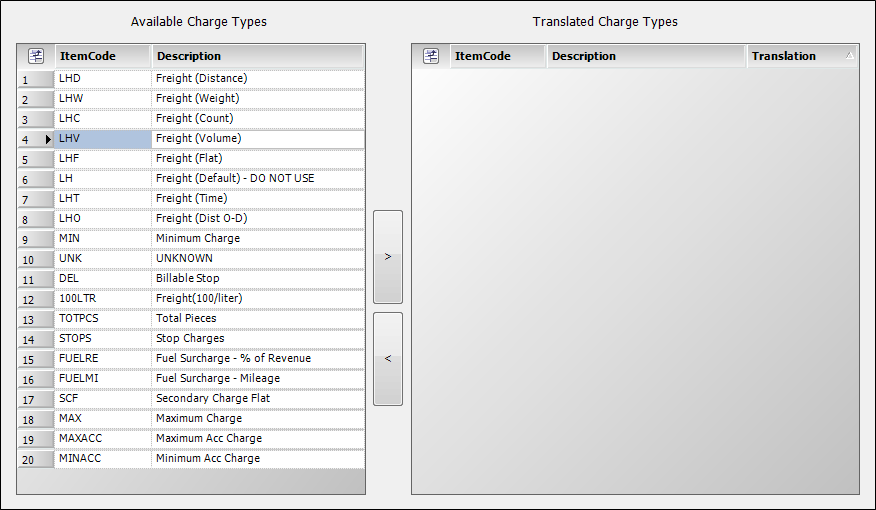The width and height of the screenshot is (876, 510).
Task: Click the move left arrow button
Action: 388,359
